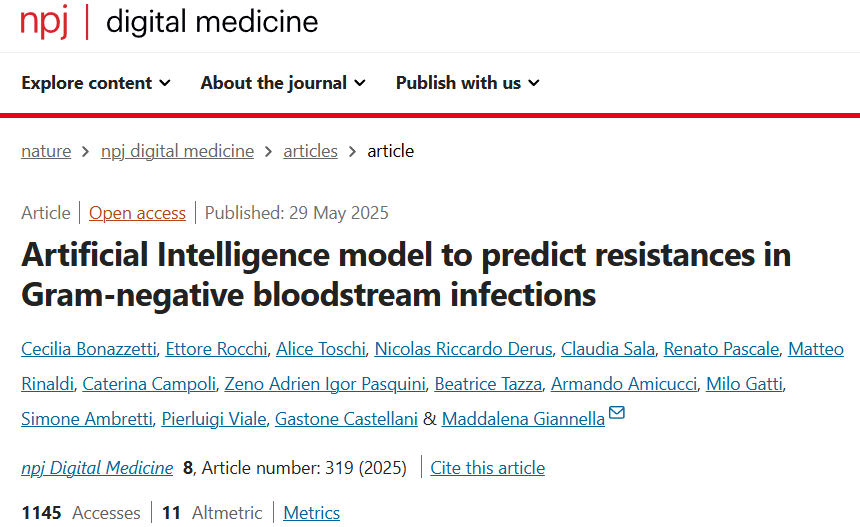Open the npj digital medicine breadcrumb

click(177, 151)
